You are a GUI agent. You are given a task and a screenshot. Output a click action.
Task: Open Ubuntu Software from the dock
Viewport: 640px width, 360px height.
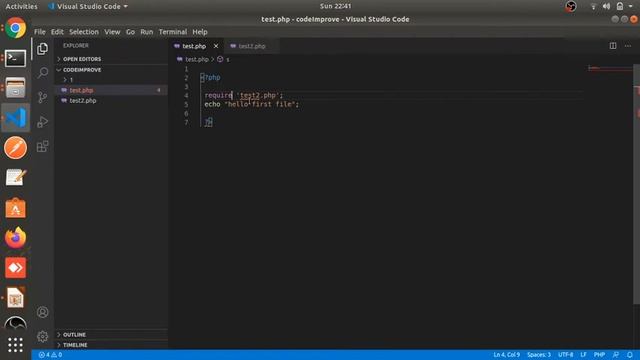[16, 208]
